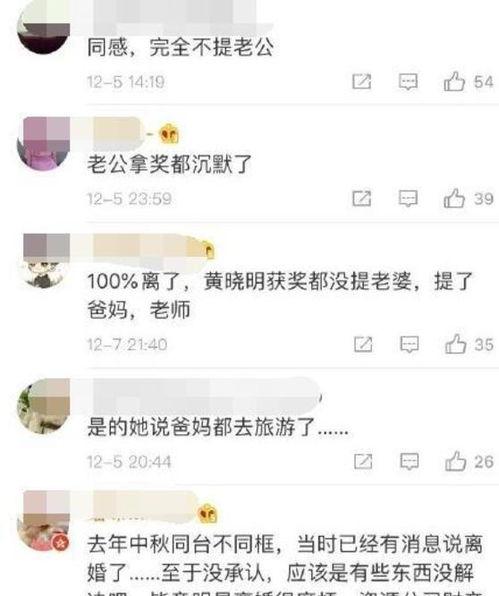
Task: Reply to the comment with 26 likes
Action: [409, 461]
